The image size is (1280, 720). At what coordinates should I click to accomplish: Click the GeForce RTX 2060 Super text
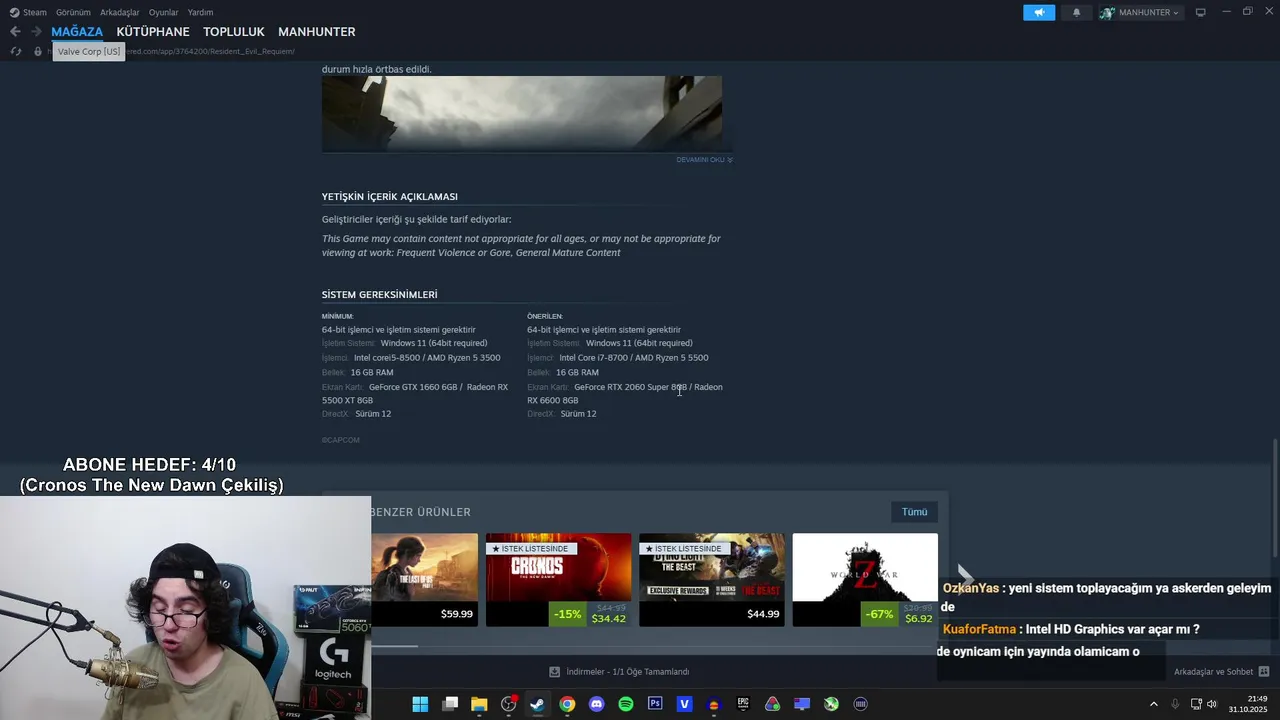630,387
